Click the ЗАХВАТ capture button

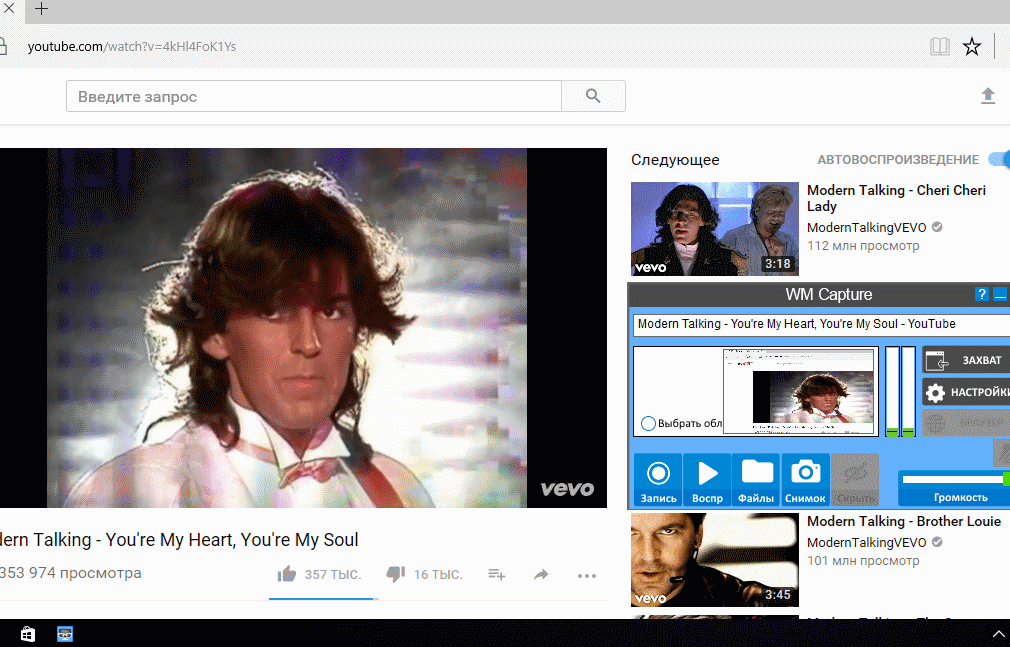pos(966,360)
